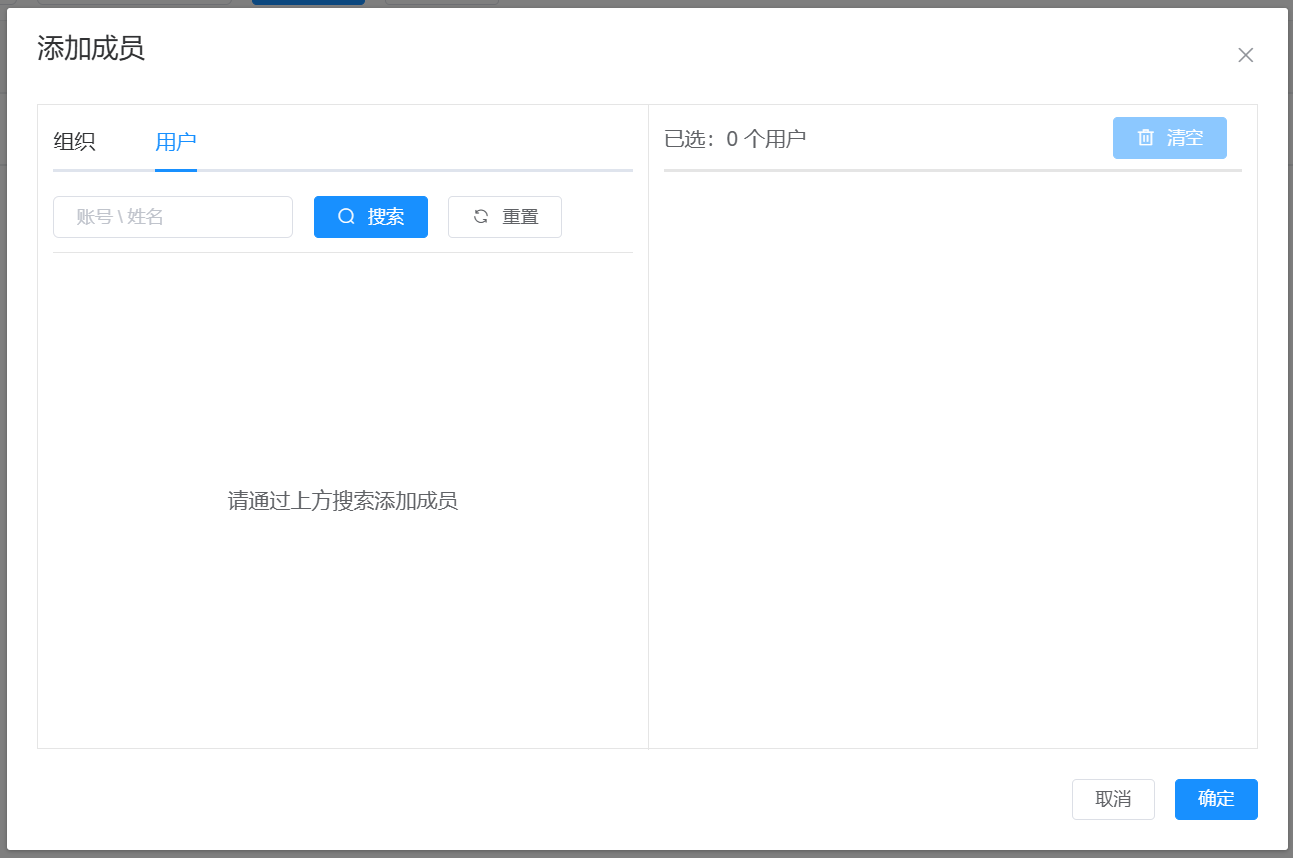
Task: Click the refresh arrows icon in 重置
Action: 481,217
